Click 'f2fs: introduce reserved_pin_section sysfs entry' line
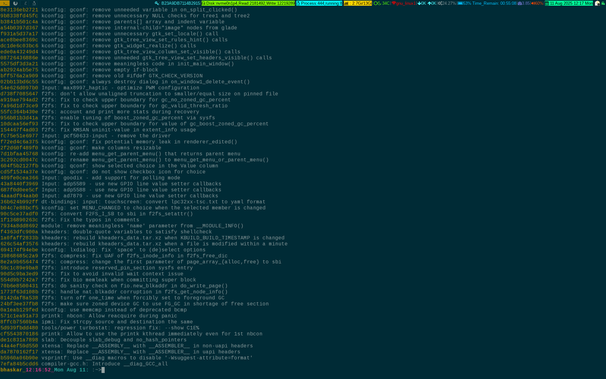Image resolution: width=606 pixels, height=379 pixels. point(97,268)
